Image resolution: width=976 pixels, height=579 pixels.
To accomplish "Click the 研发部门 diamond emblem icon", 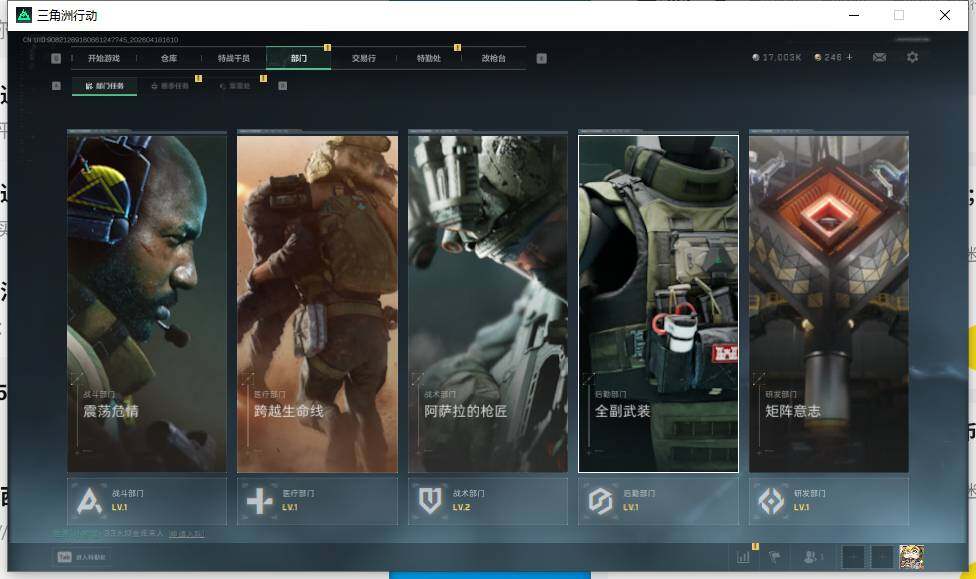I will point(771,501).
